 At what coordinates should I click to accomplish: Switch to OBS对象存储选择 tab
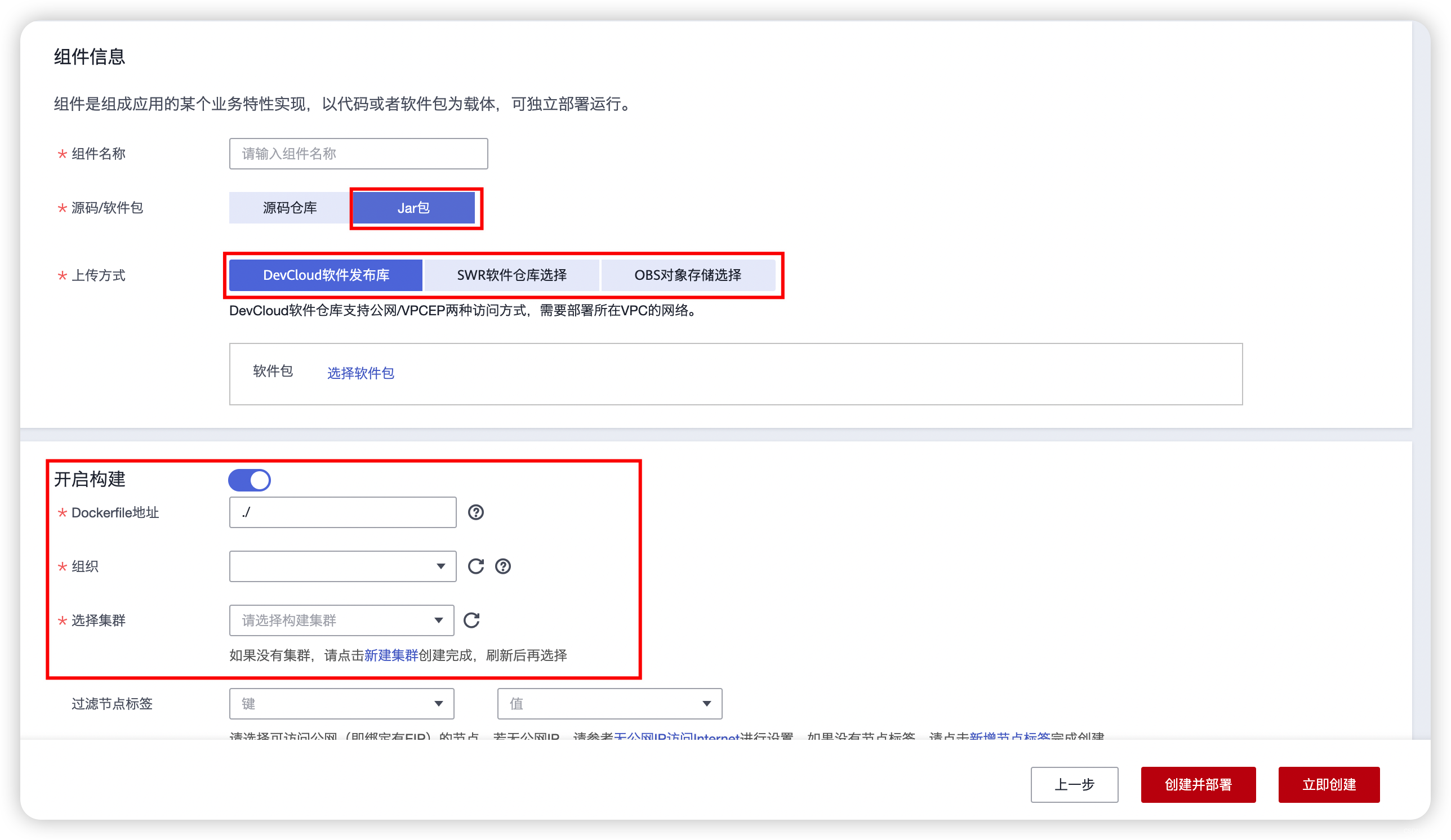pos(688,275)
